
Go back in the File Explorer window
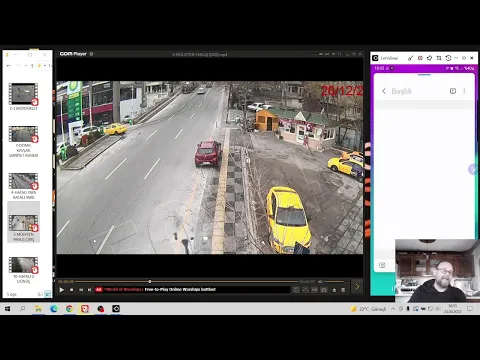[x=9, y=66]
